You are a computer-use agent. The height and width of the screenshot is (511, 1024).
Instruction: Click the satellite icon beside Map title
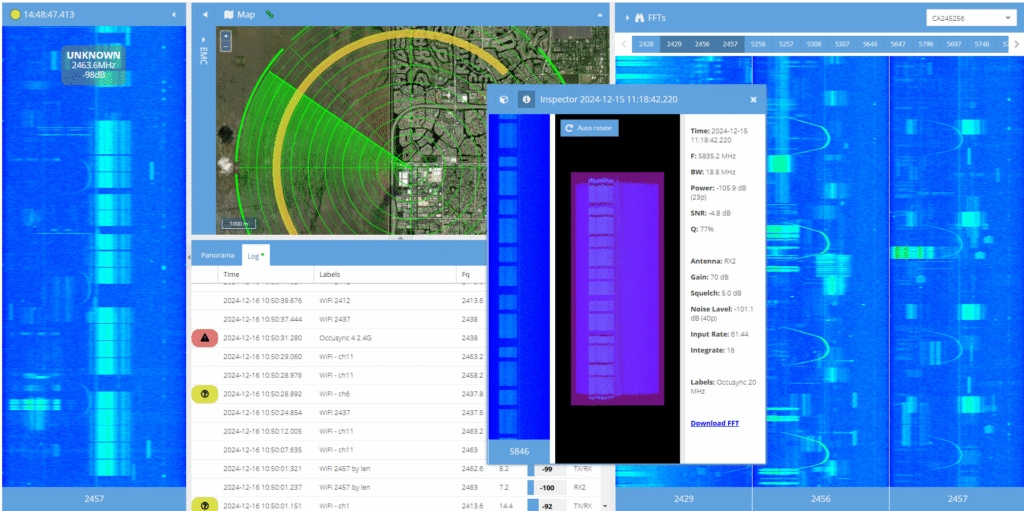pyautogui.click(x=269, y=15)
